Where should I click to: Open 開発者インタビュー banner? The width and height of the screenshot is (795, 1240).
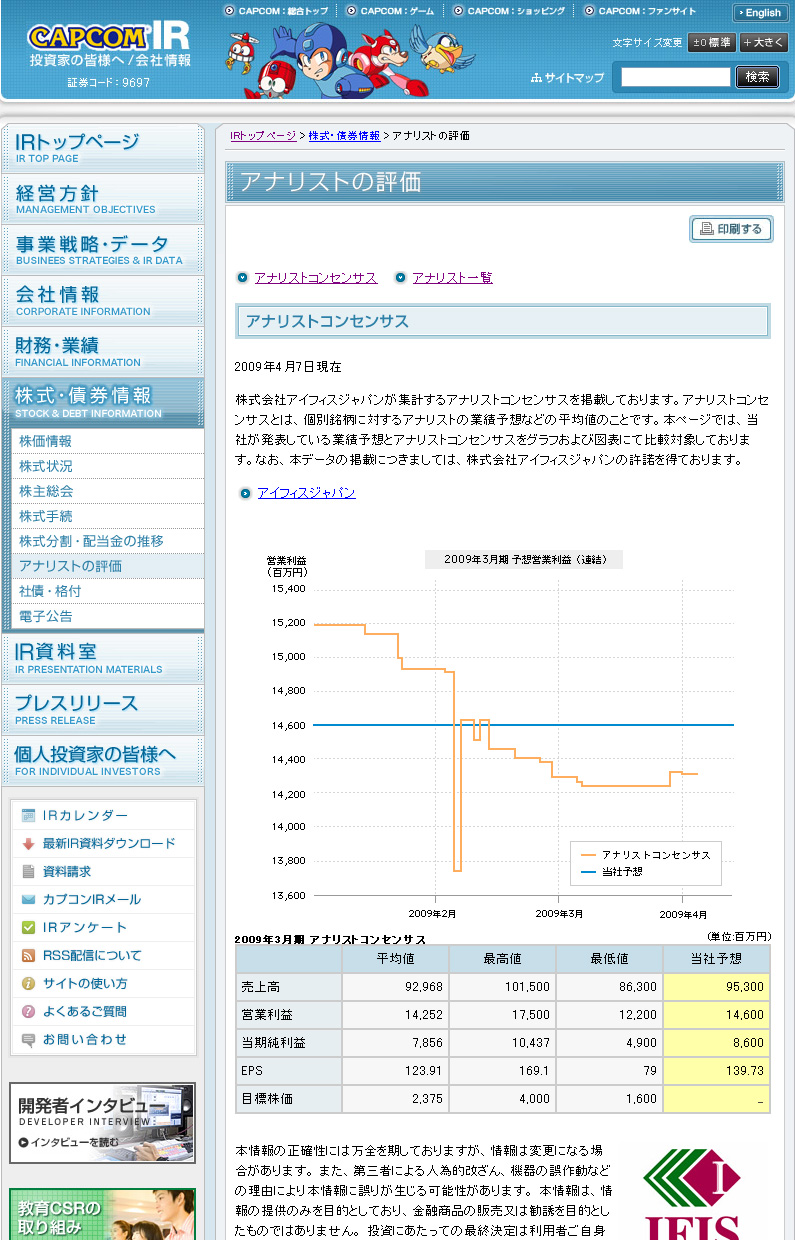[102, 1123]
